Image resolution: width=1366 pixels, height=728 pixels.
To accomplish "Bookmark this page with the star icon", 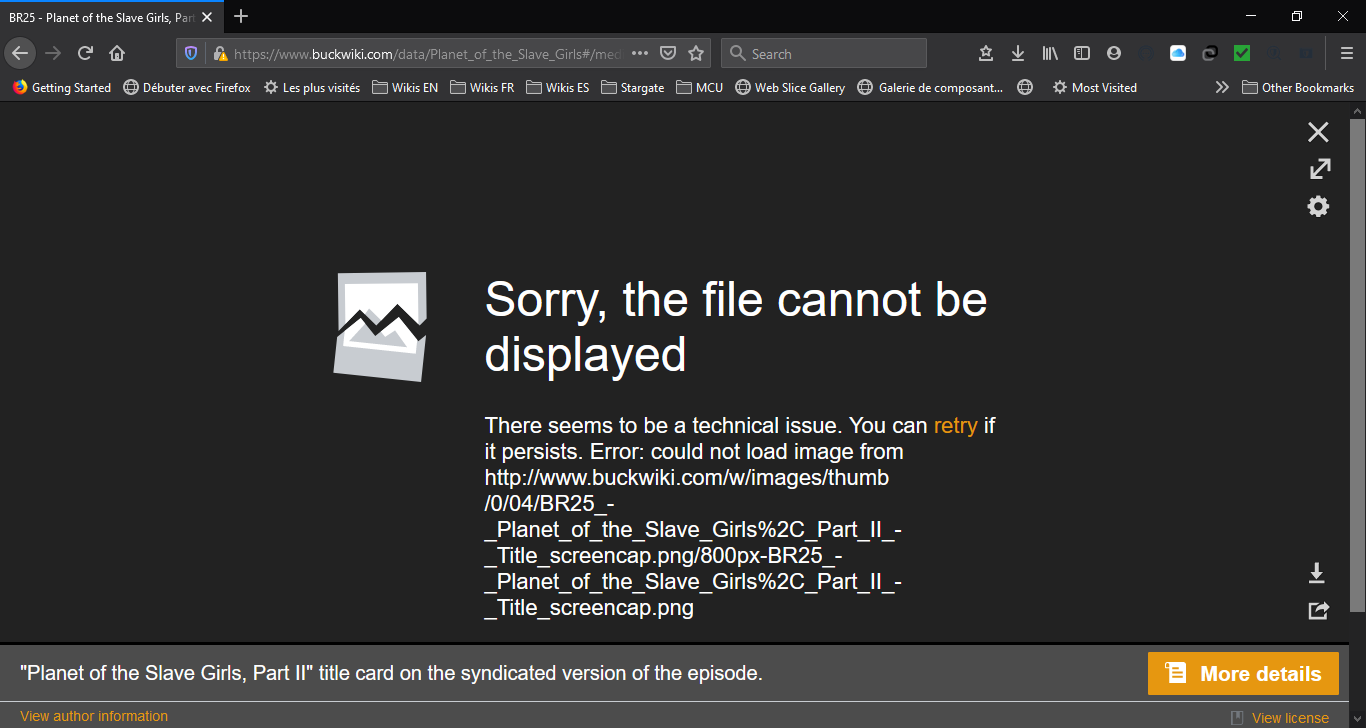I will click(696, 53).
